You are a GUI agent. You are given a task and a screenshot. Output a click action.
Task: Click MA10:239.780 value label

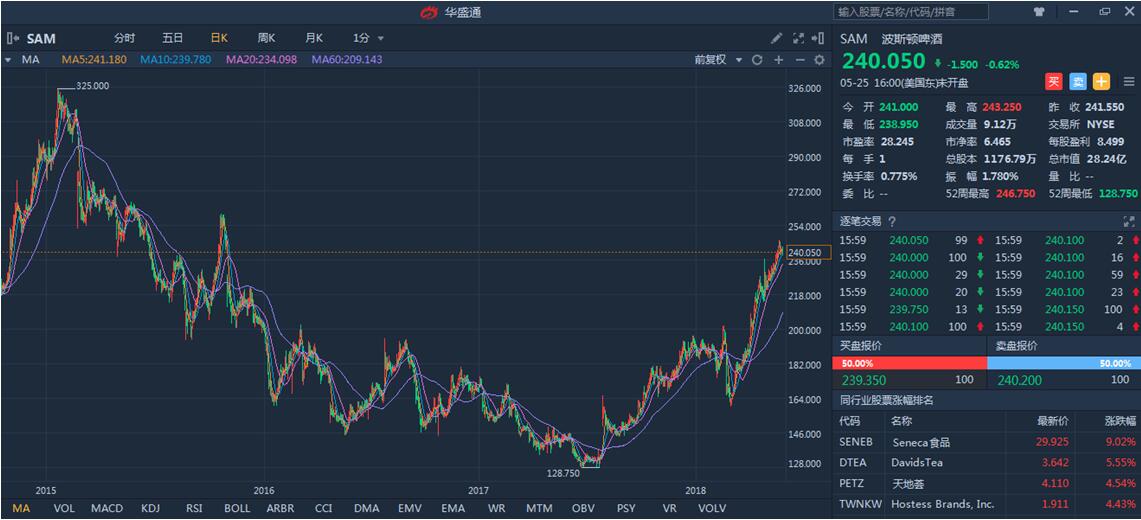click(x=175, y=60)
